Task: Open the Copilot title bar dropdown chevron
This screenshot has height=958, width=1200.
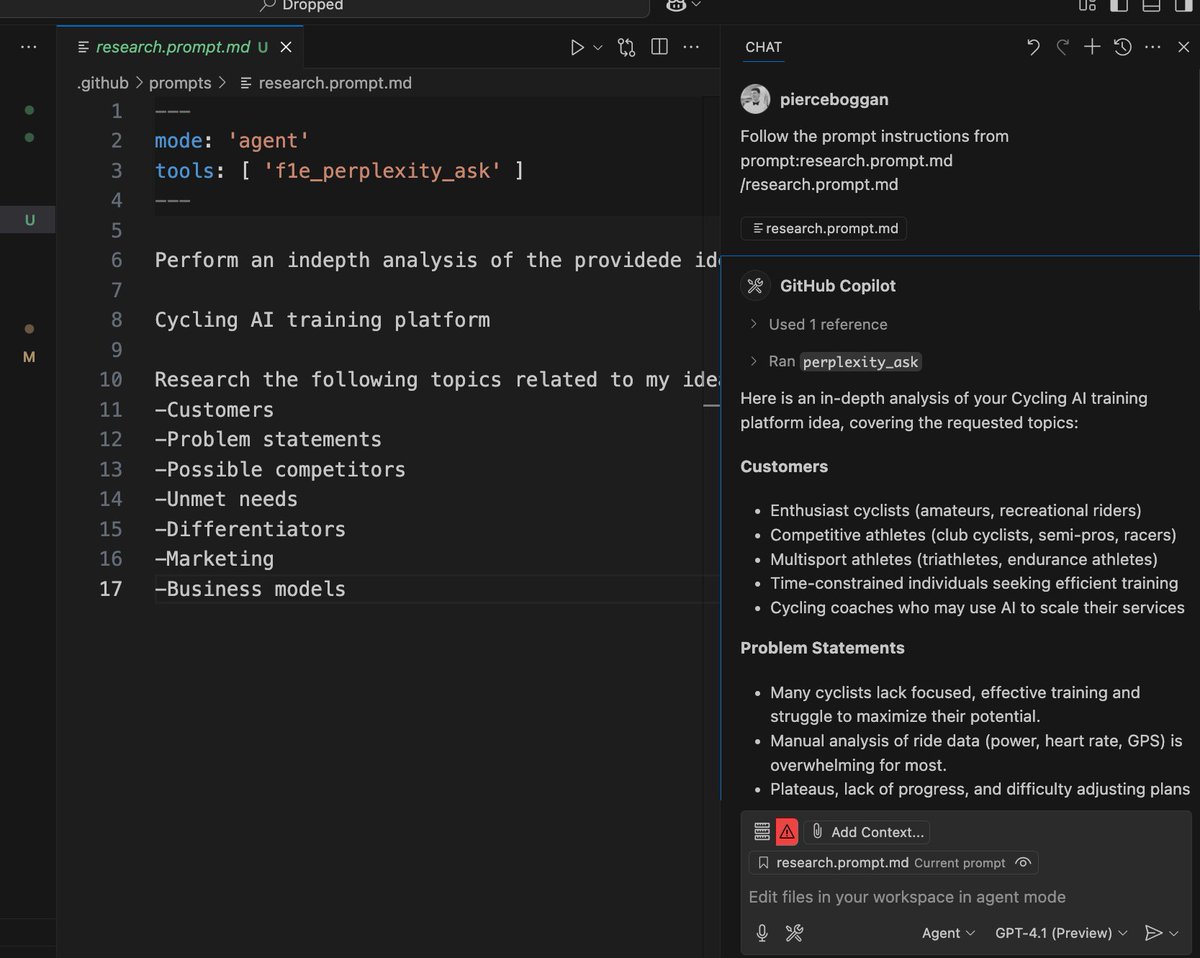Action: (696, 6)
